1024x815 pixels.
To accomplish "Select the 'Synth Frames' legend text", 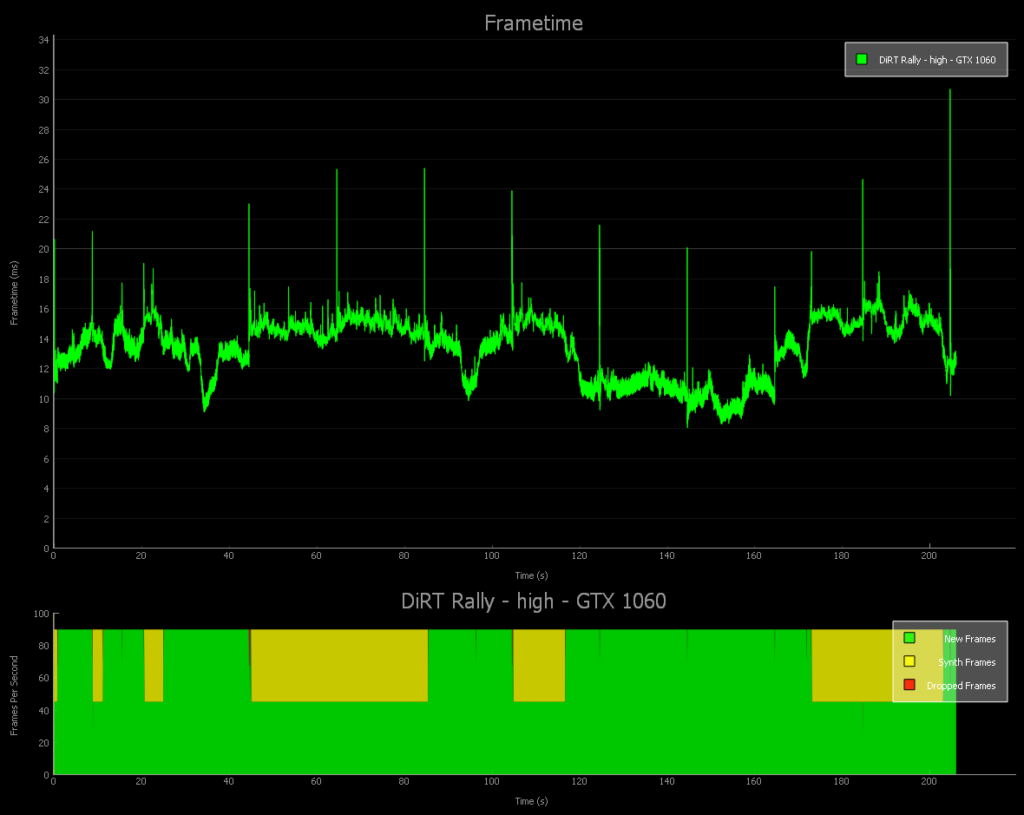I will 966,662.
